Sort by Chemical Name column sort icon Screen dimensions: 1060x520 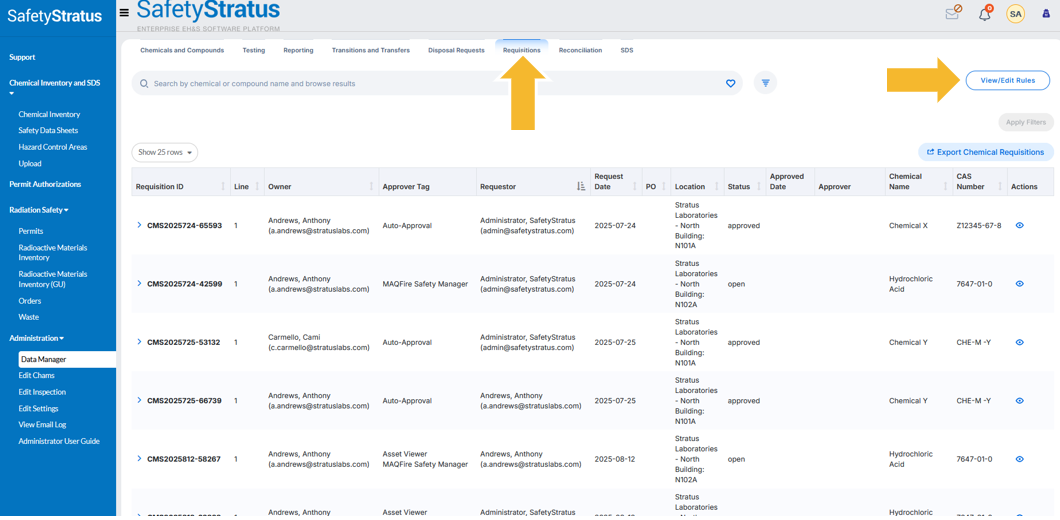coord(945,187)
